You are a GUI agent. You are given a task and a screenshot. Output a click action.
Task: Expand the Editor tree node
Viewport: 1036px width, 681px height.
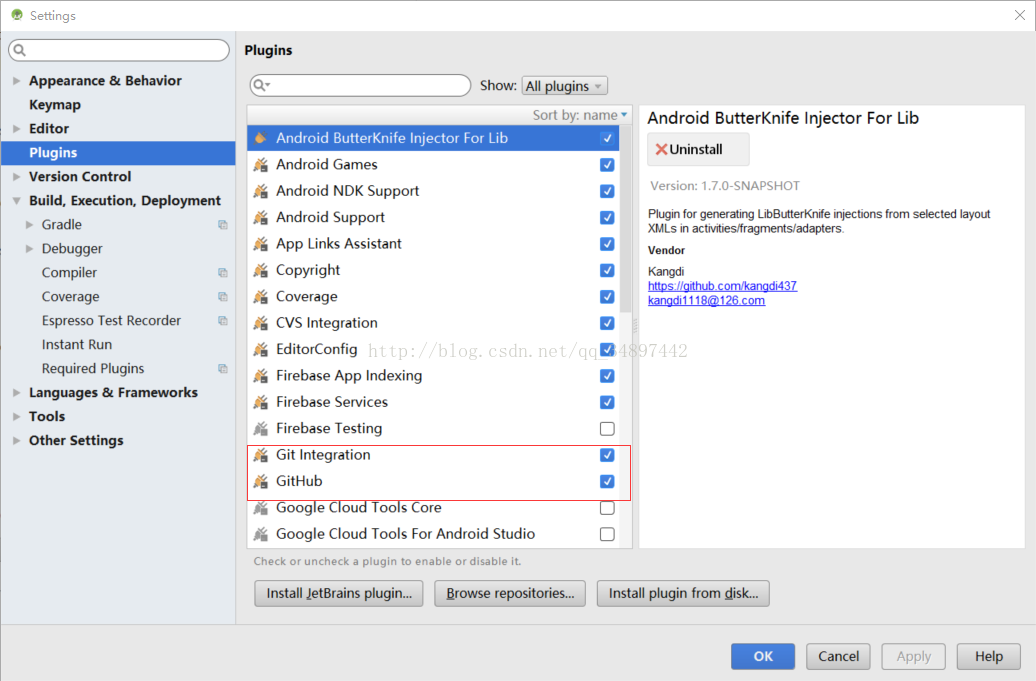coord(17,129)
